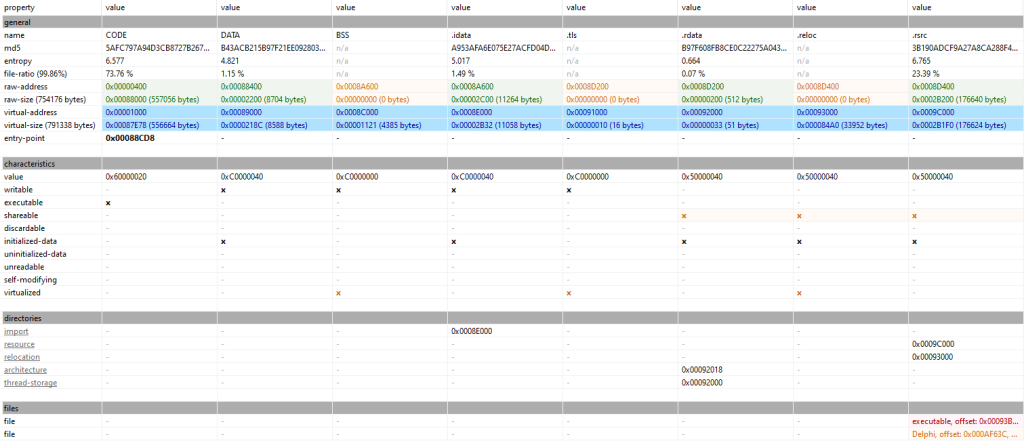Collapse the characteristics group header
Screen dimensions: 1024x441
coord(28,163)
